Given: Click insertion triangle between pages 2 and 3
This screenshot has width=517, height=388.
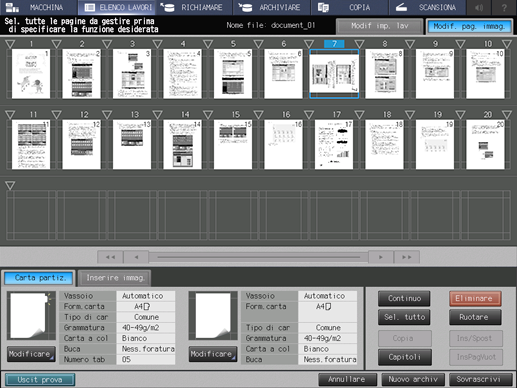Looking at the screenshot, I should click(x=107, y=44).
